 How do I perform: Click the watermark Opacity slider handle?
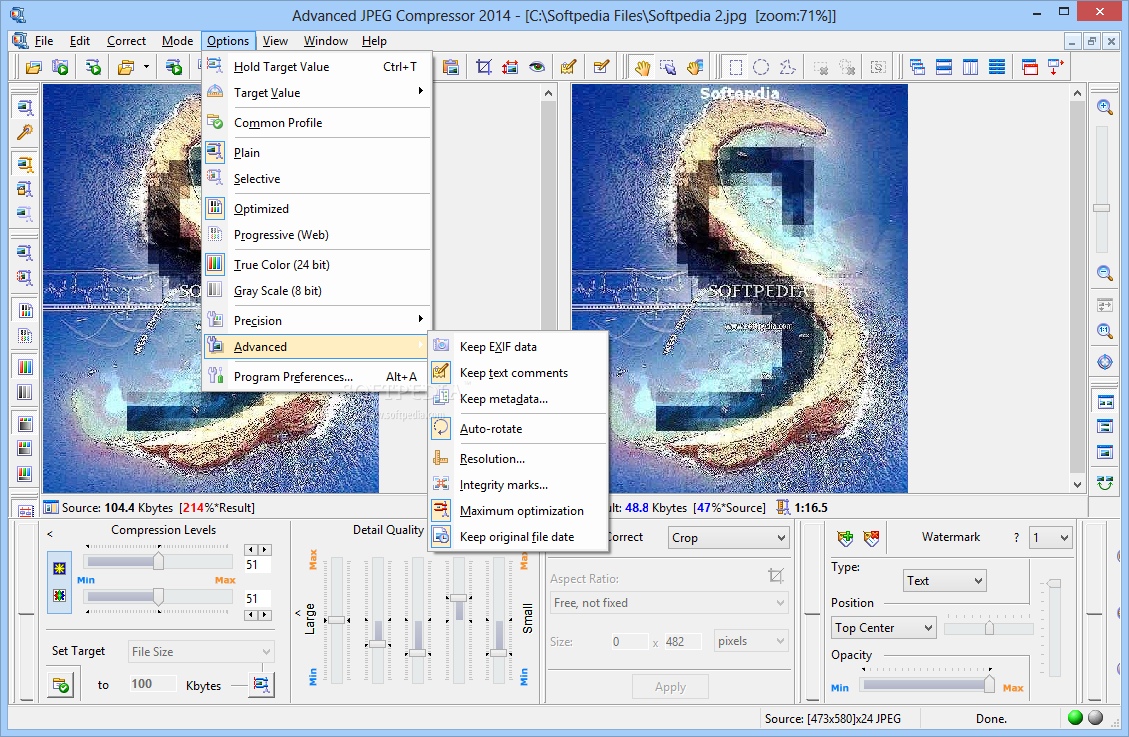(989, 682)
